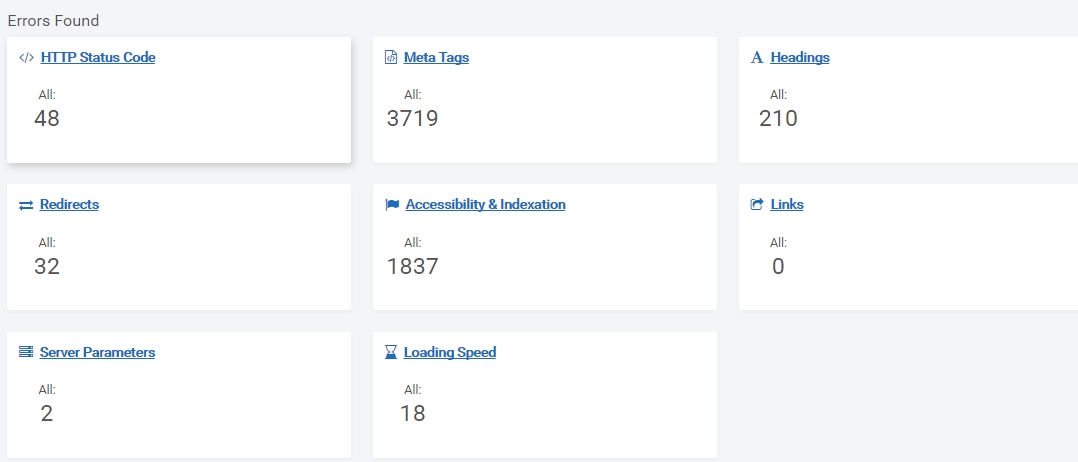Click the 48 HTTP Status Code count
Viewport: 1078px width, 462px height.
point(47,118)
